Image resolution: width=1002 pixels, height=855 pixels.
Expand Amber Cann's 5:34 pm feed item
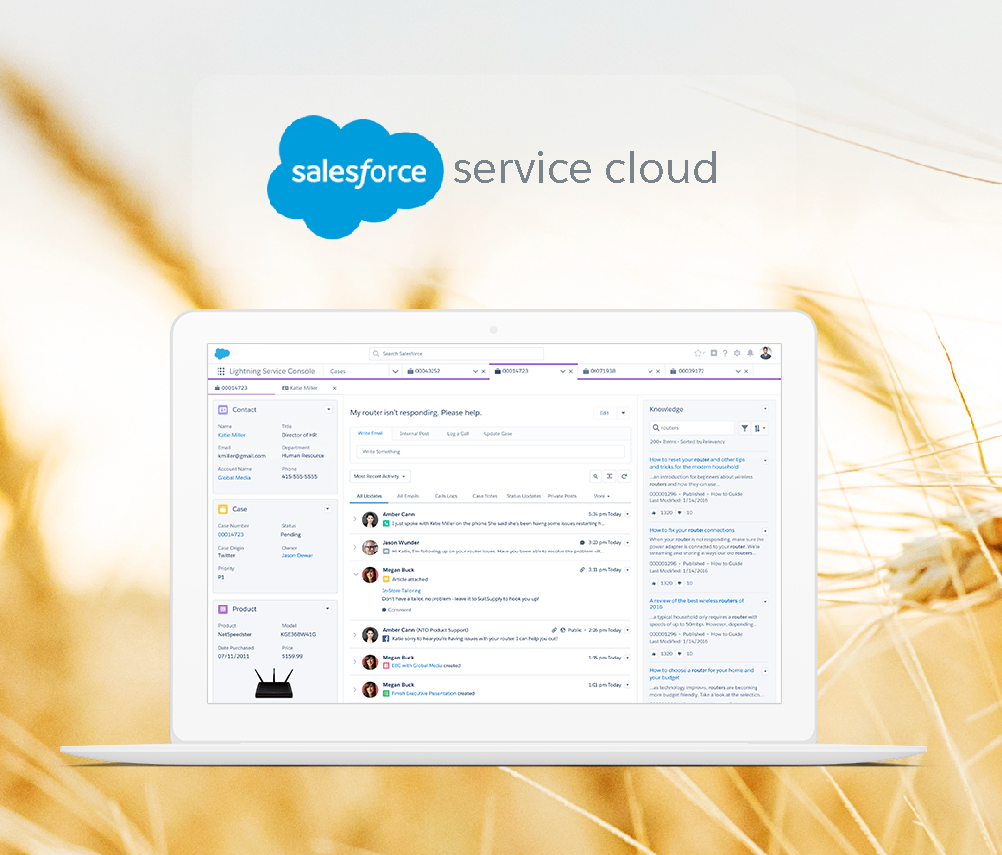[x=355, y=519]
